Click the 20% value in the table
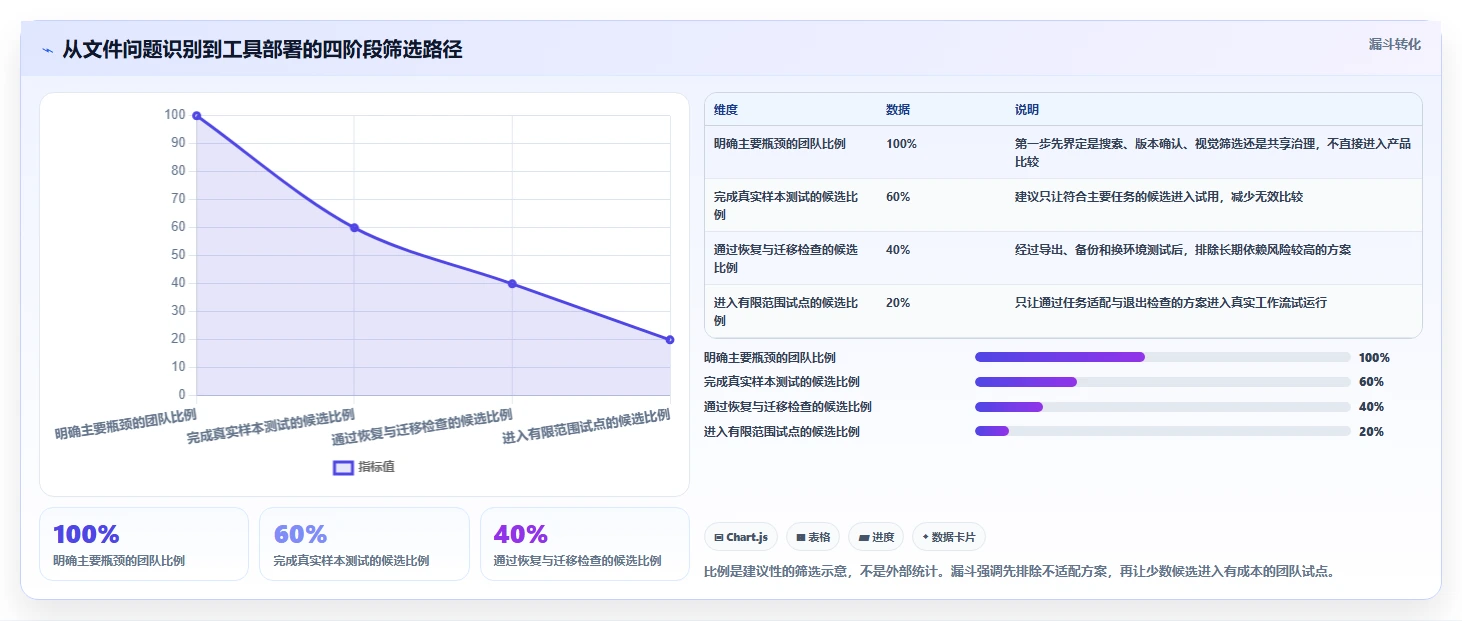Screen dimensions: 1462x621 [898, 303]
